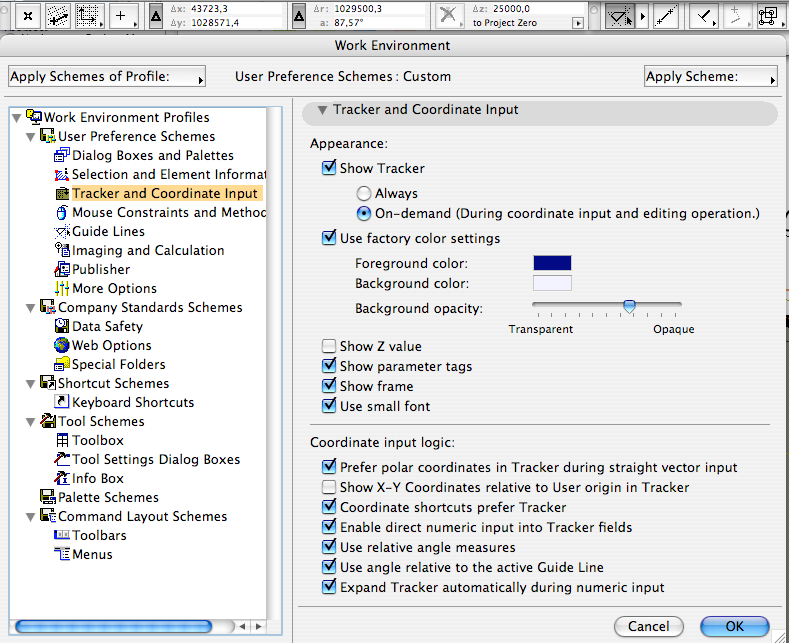Select Guide Lines tree item

coord(108,231)
